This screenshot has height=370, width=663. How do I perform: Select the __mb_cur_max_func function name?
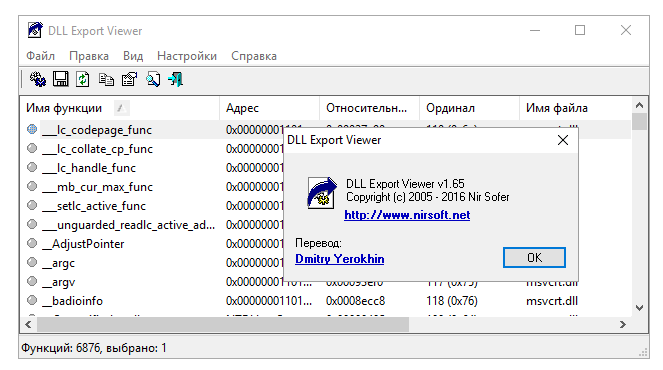(x=97, y=187)
